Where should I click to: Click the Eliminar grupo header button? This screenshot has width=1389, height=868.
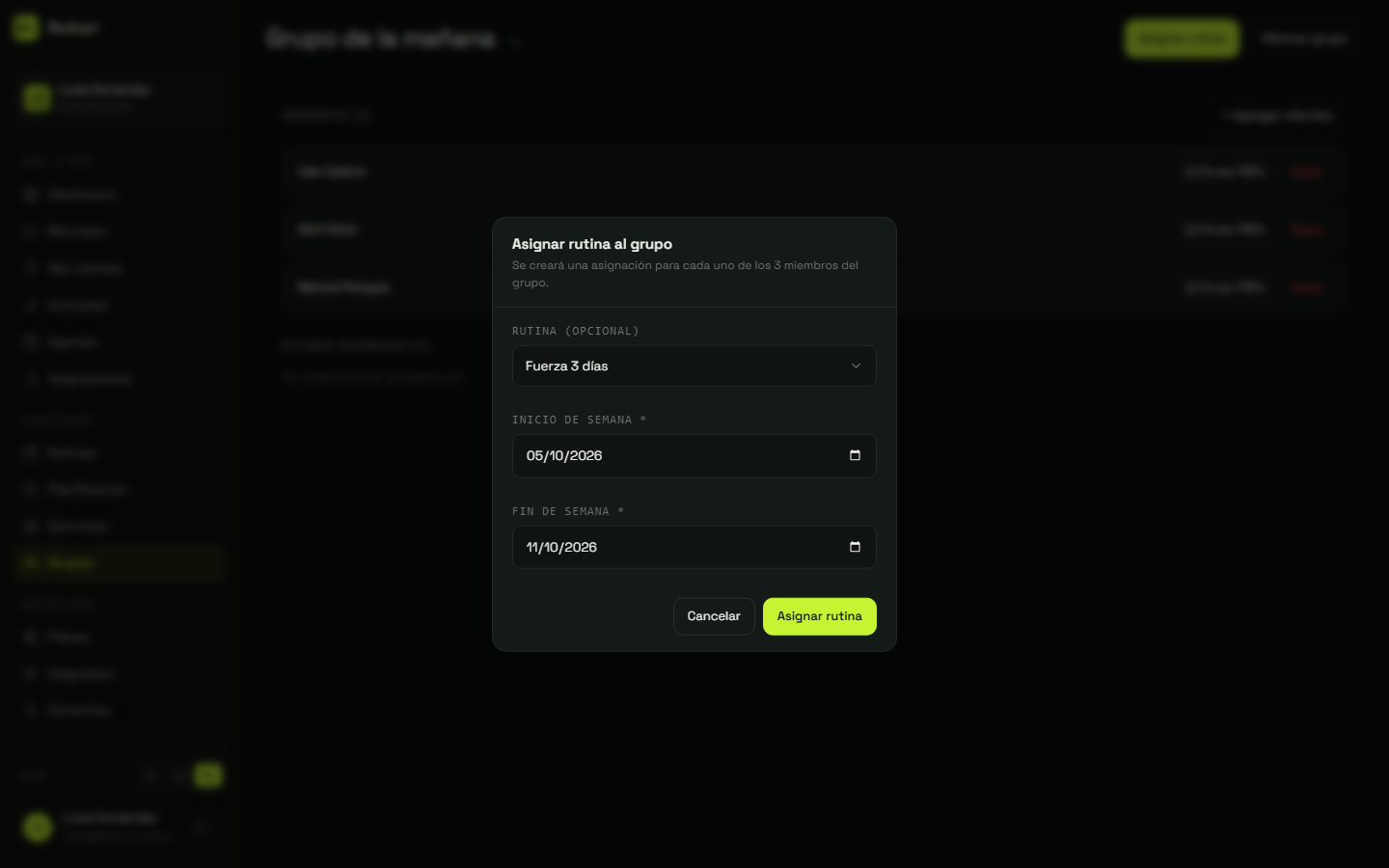click(x=1303, y=39)
